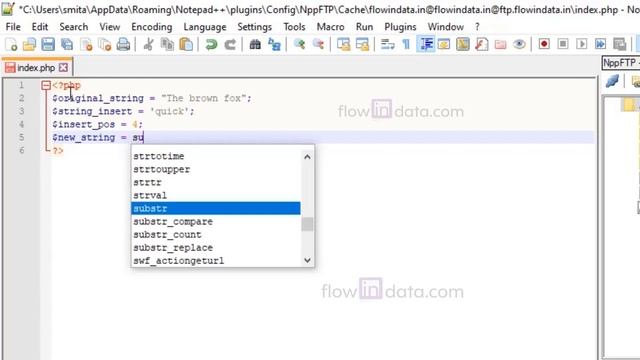Viewport: 640px width, 360px height.
Task: Choose substr_count from autocomplete list
Action: point(216,234)
